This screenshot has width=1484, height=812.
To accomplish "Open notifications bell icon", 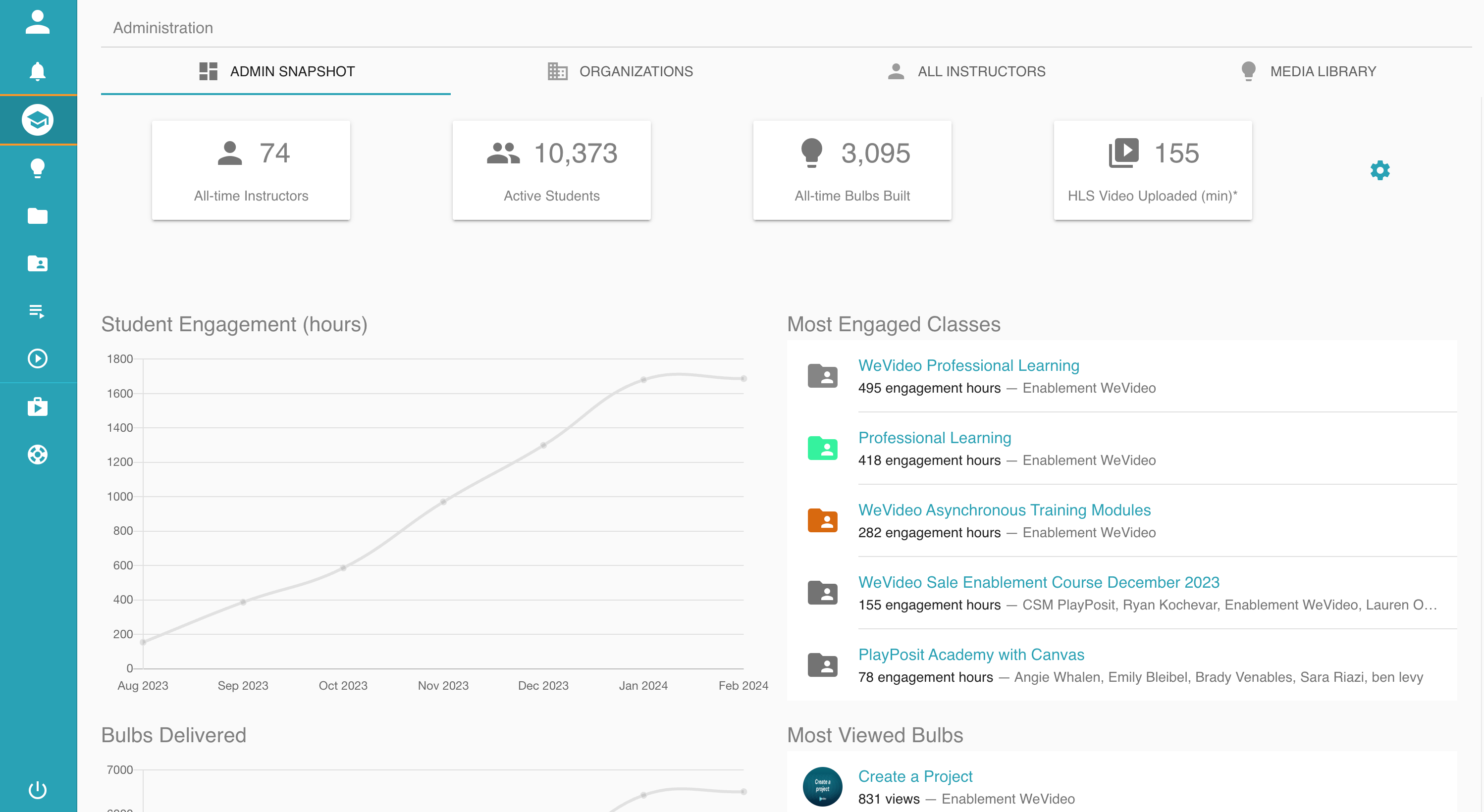I will (x=38, y=71).
